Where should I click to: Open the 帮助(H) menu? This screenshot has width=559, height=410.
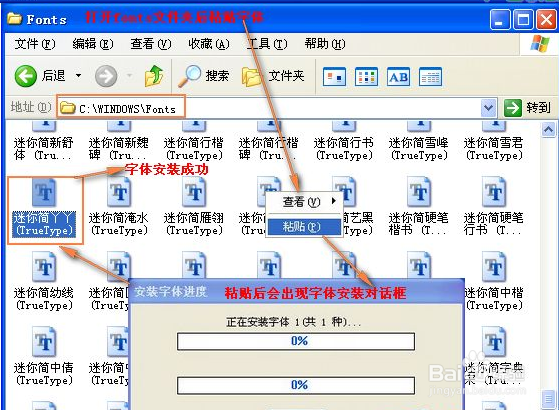point(325,44)
